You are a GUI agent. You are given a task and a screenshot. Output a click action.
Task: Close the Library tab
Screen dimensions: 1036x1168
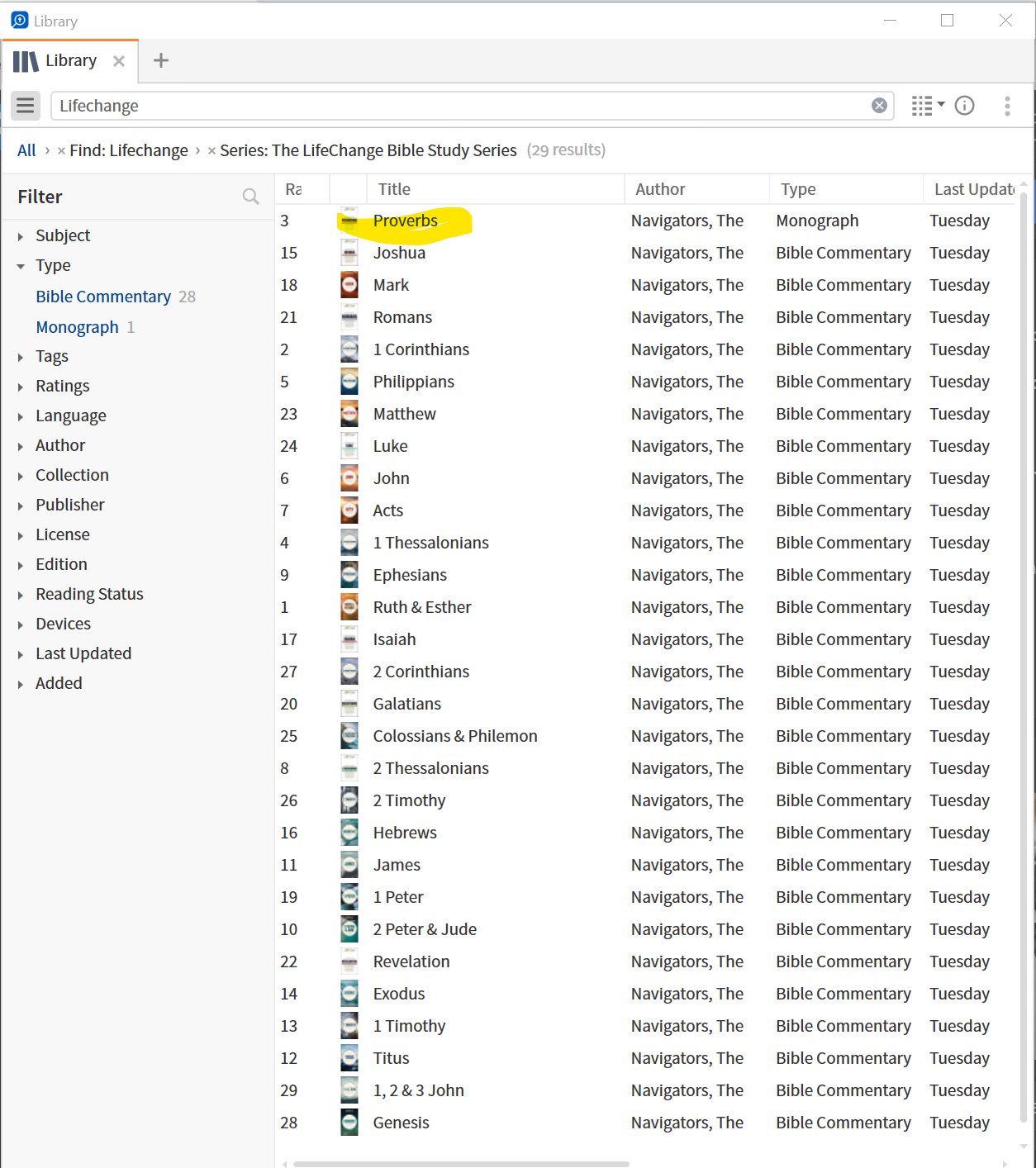[119, 61]
